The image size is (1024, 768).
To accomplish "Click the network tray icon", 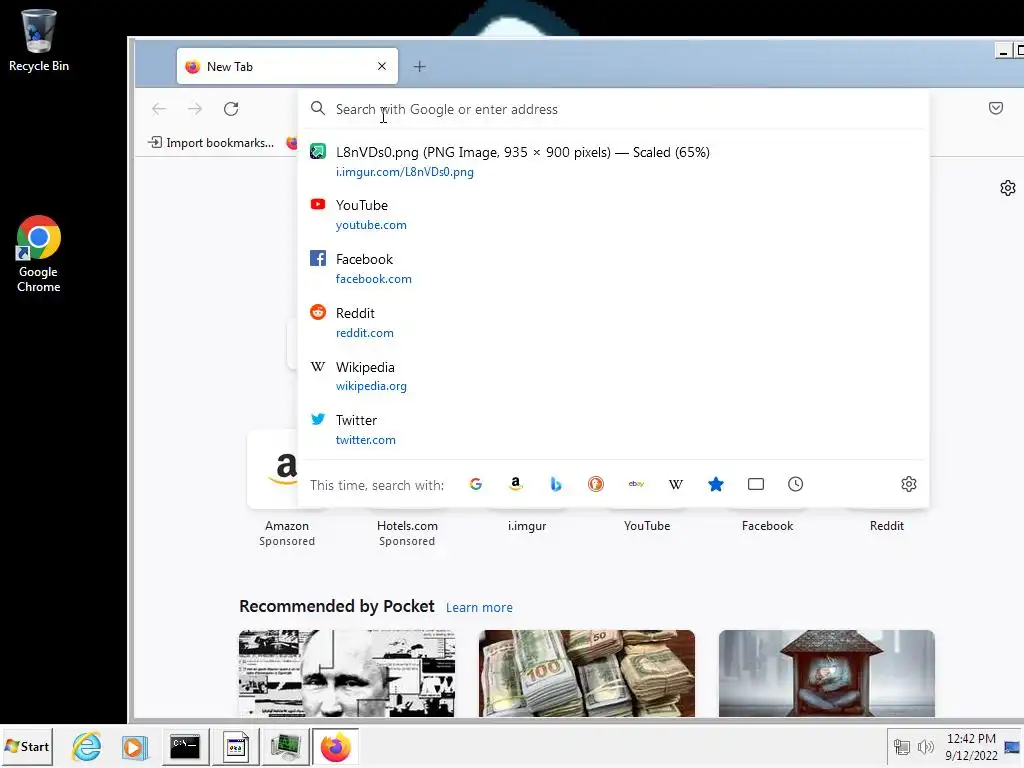I will tap(902, 746).
